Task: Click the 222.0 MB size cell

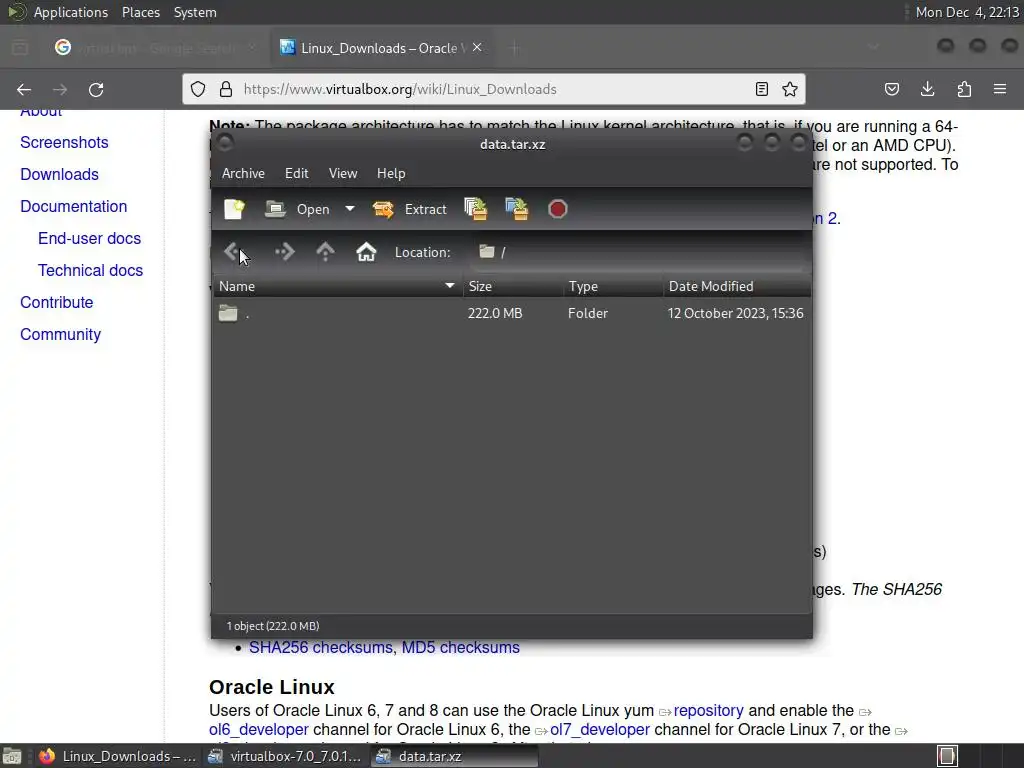Action: (495, 313)
